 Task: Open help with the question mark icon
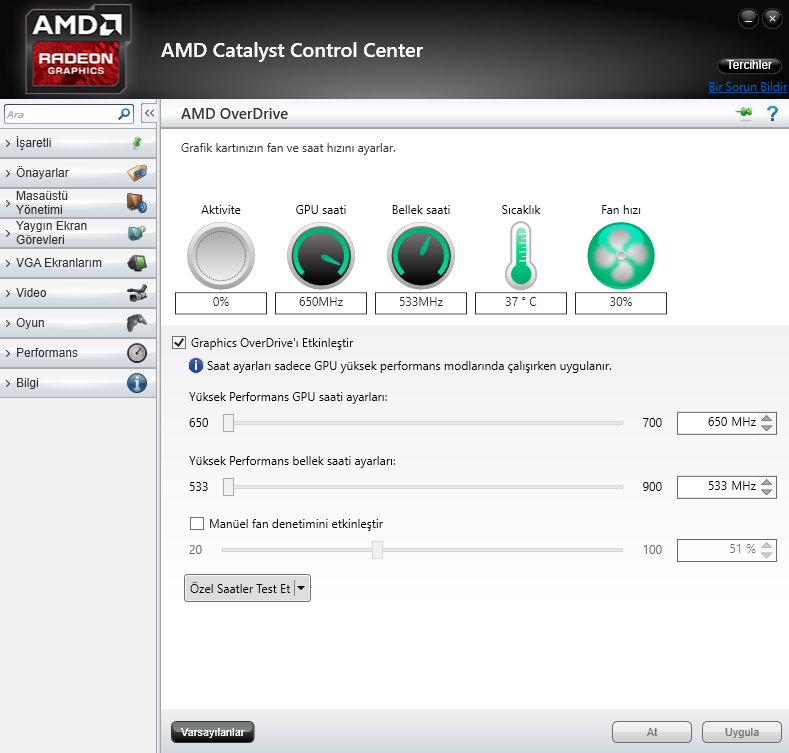point(772,114)
